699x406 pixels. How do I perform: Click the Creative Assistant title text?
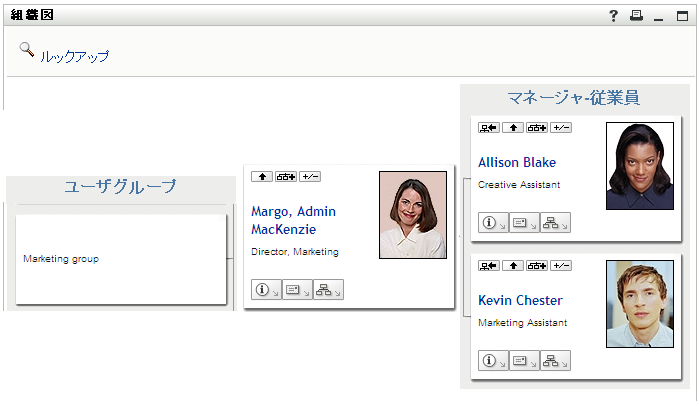[x=519, y=185]
